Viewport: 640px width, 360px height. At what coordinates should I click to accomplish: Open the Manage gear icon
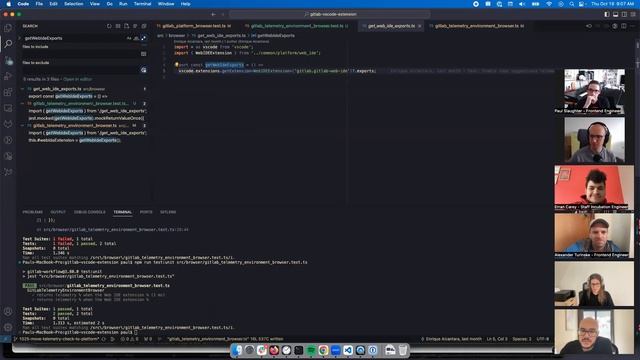click(x=8, y=327)
